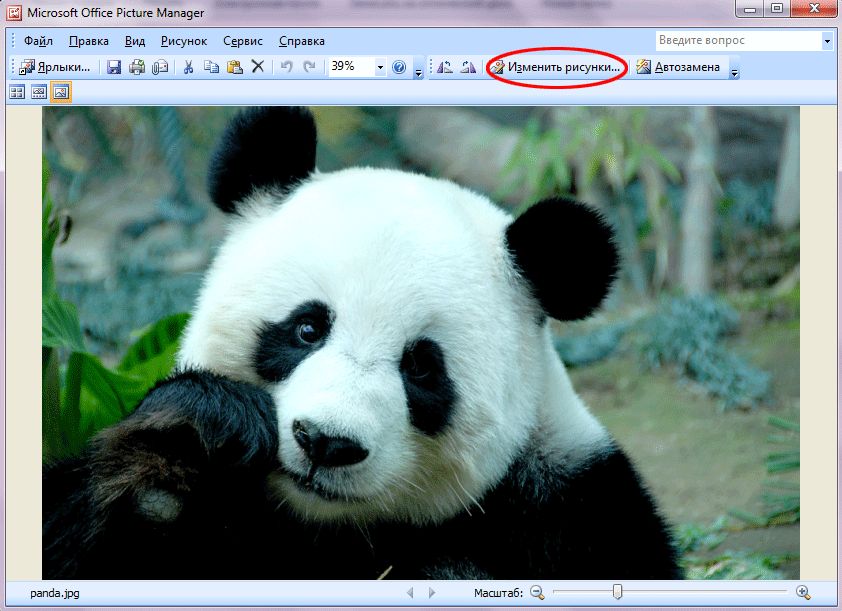Click the Масштаб zoom slider handle
Viewport: 842px width, 611px height.
click(x=617, y=592)
